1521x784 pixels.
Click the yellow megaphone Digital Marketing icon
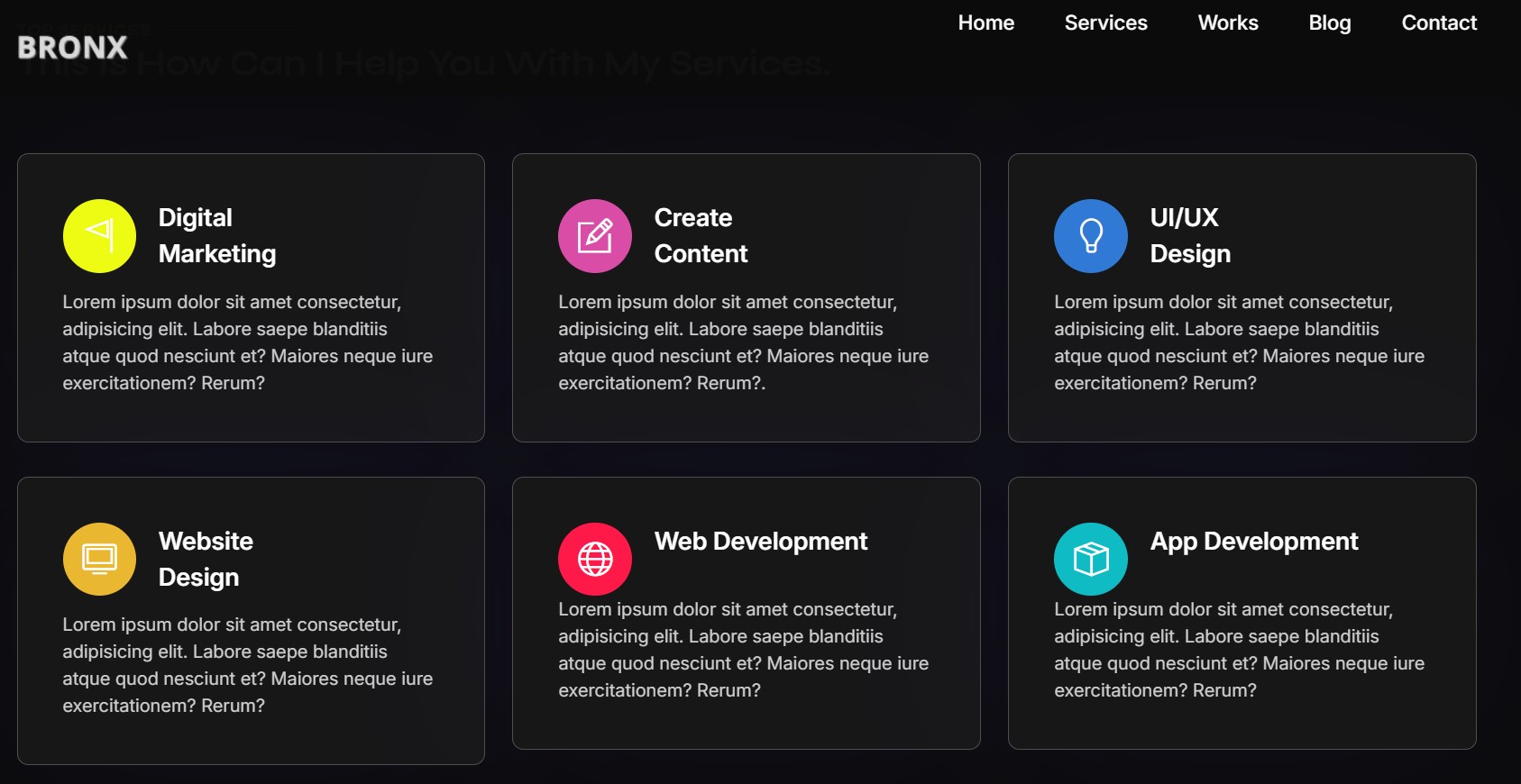(x=99, y=236)
